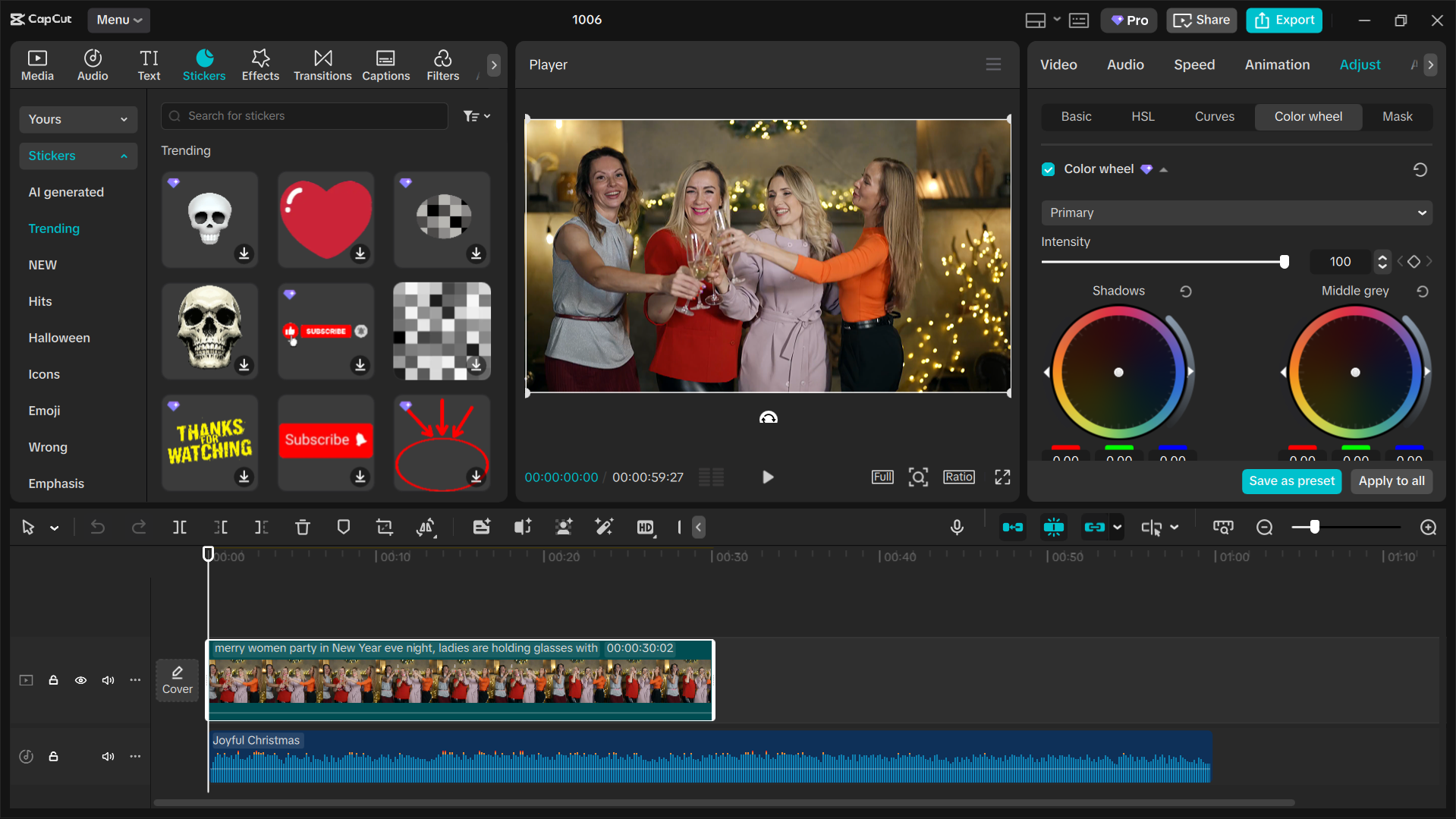Screen dimensions: 1456x819
Task: Open the selection tool dropdown arrow
Action: [x=54, y=528]
